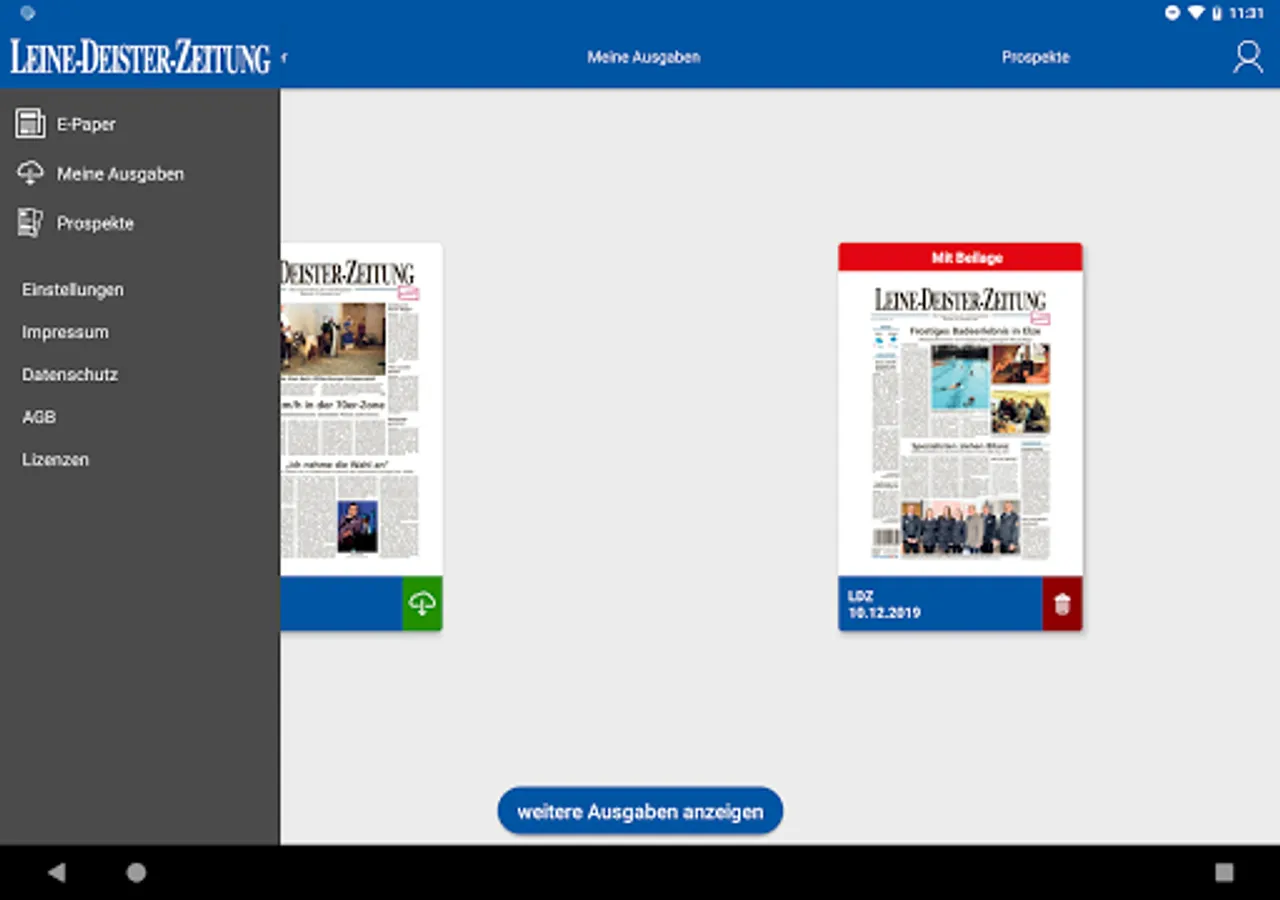
Task: Click the weitere Ausgaben anzeigen button
Action: (640, 811)
